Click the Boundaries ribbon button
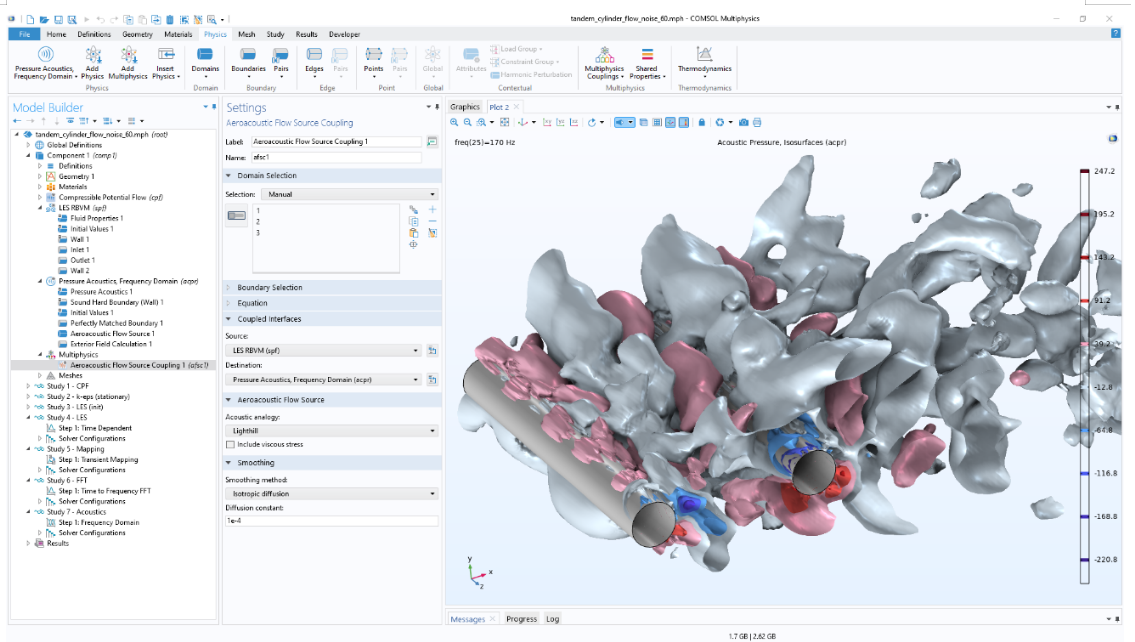Screen dimensions: 1135x642 (248, 63)
